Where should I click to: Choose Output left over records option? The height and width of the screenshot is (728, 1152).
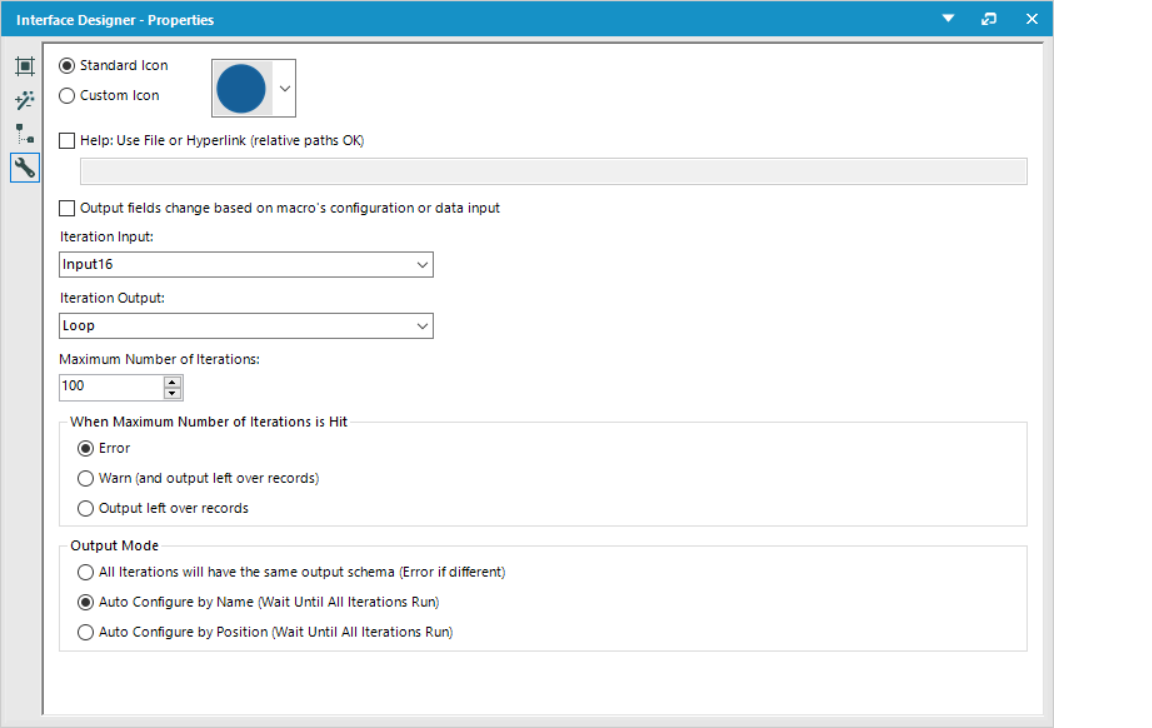point(85,508)
